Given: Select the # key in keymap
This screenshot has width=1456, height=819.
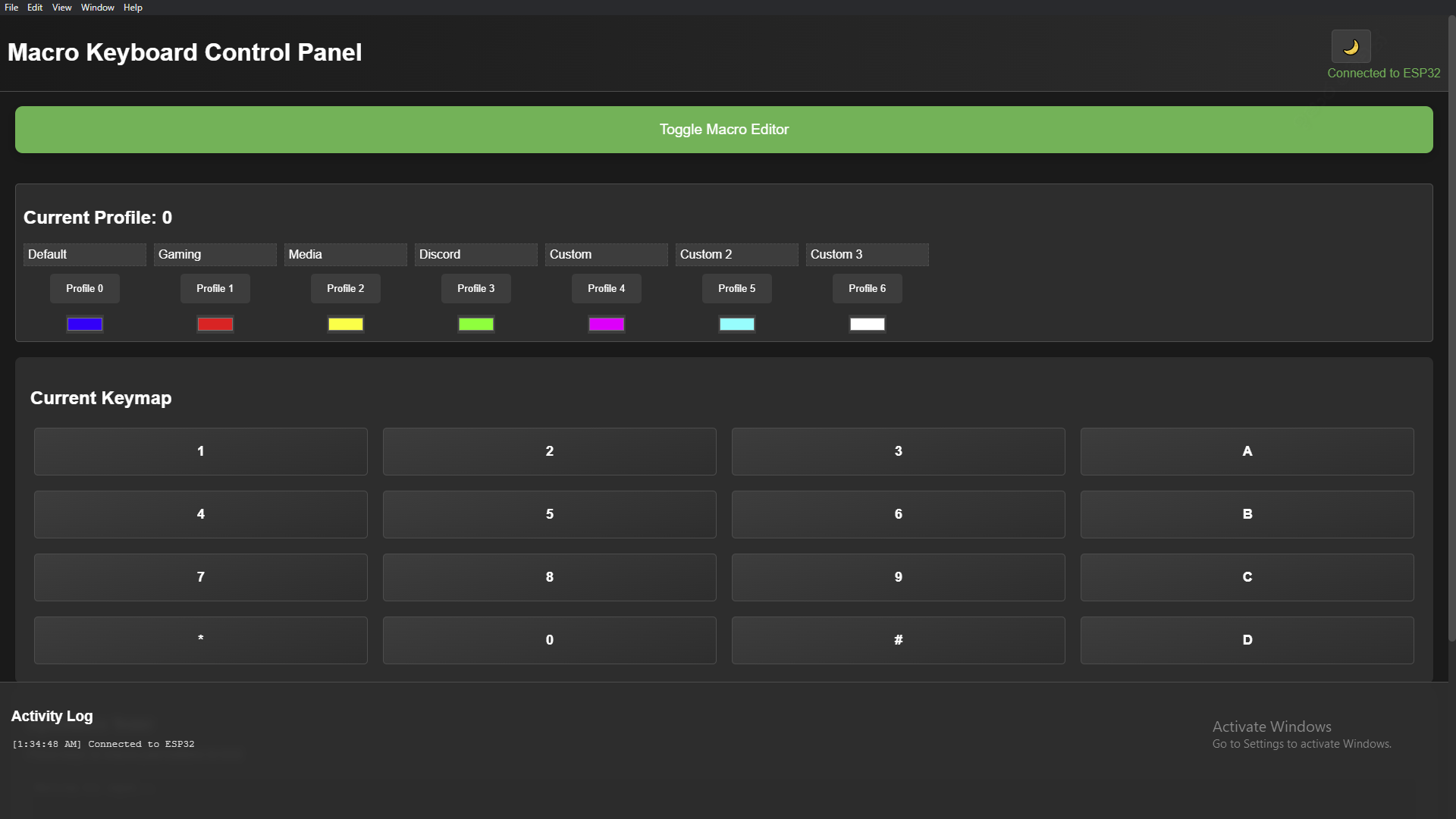Looking at the screenshot, I should (x=898, y=640).
